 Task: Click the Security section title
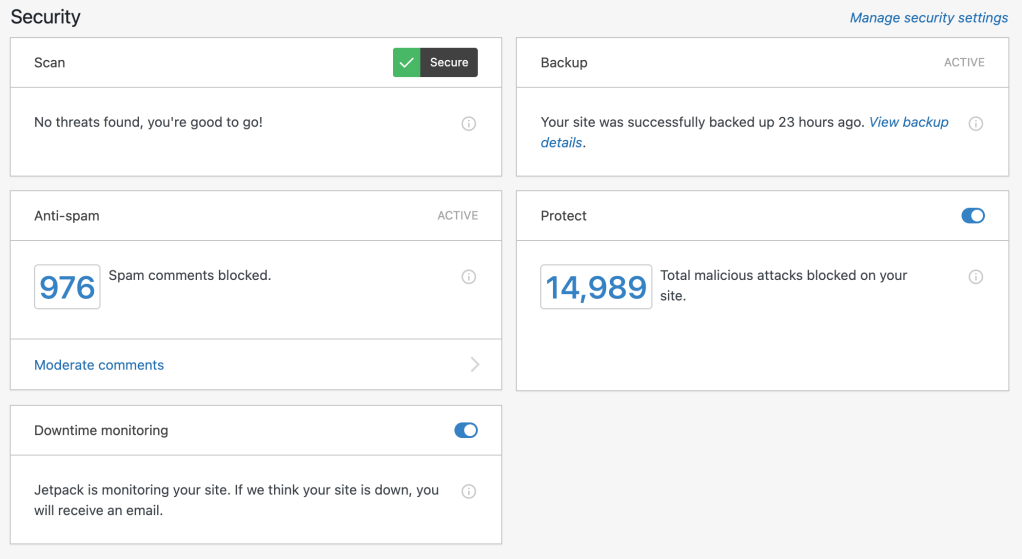click(45, 17)
